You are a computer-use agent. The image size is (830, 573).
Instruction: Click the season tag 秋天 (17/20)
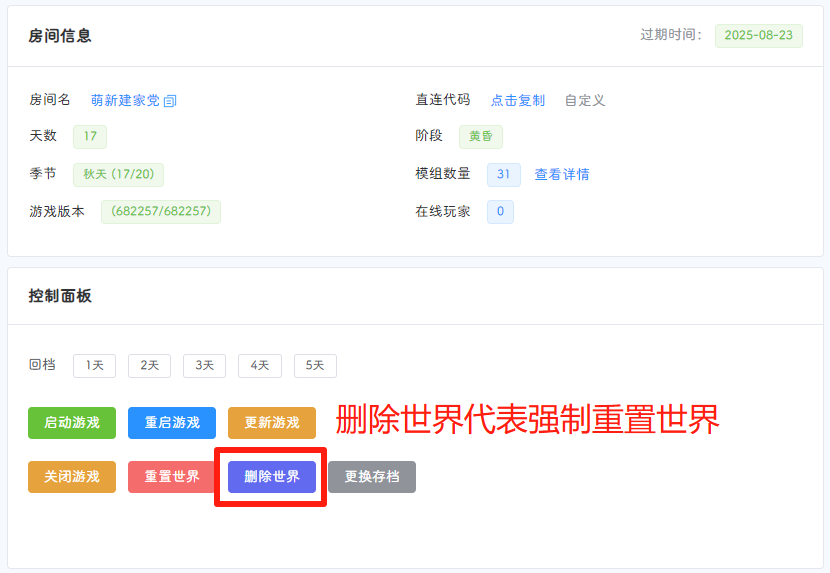pos(119,174)
